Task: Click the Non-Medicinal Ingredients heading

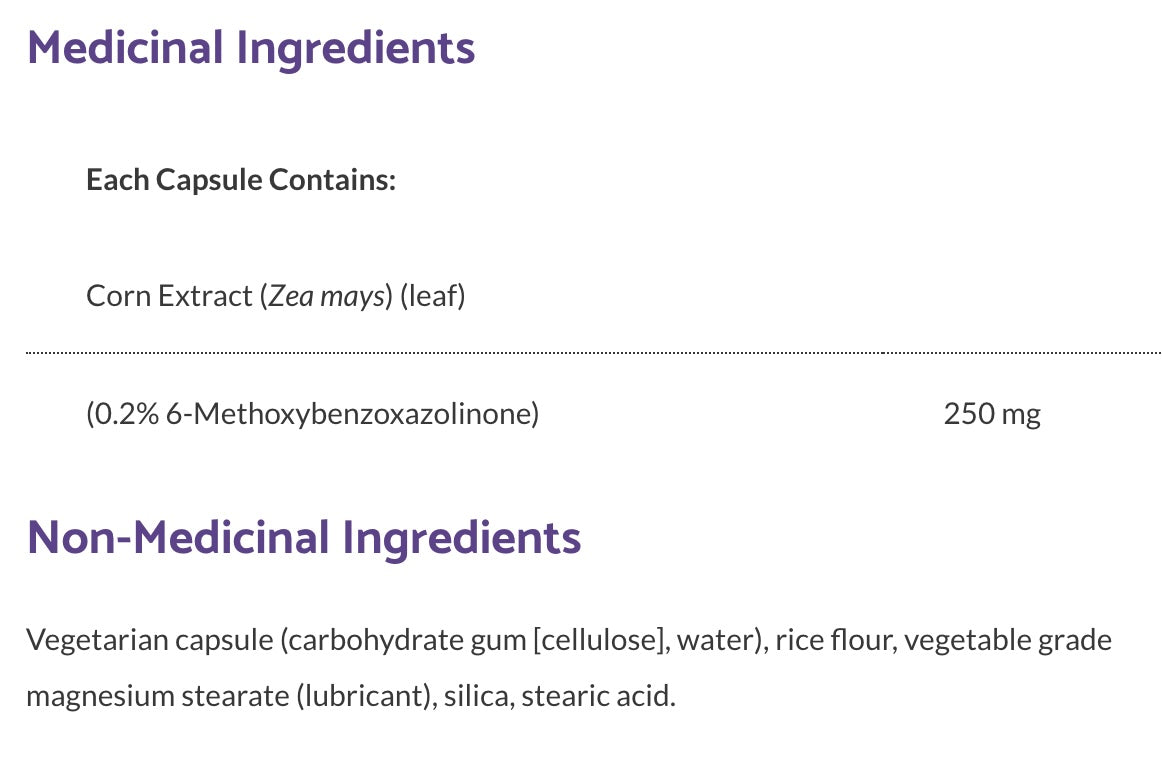Action: coord(304,539)
